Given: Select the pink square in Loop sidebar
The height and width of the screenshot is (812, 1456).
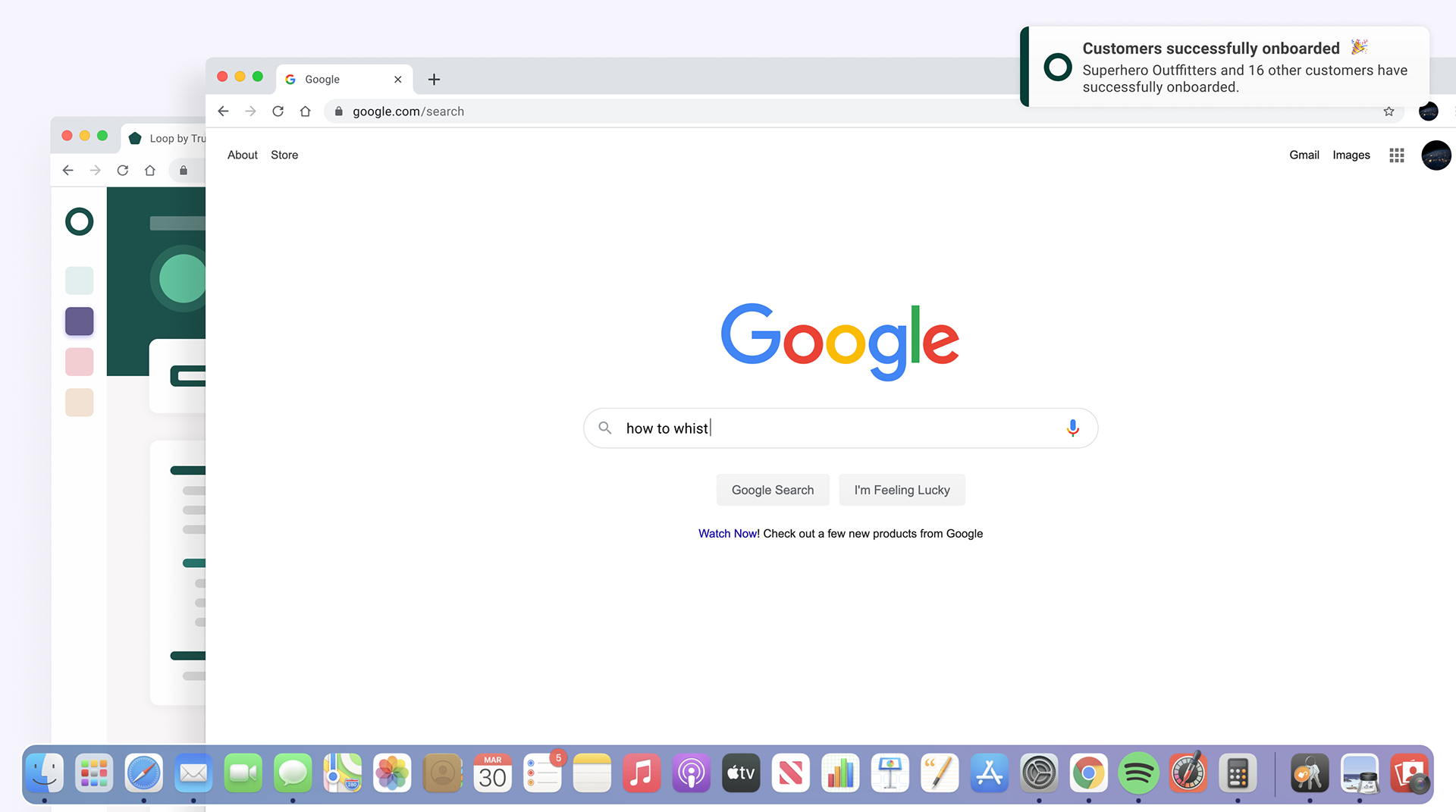Looking at the screenshot, I should (80, 362).
